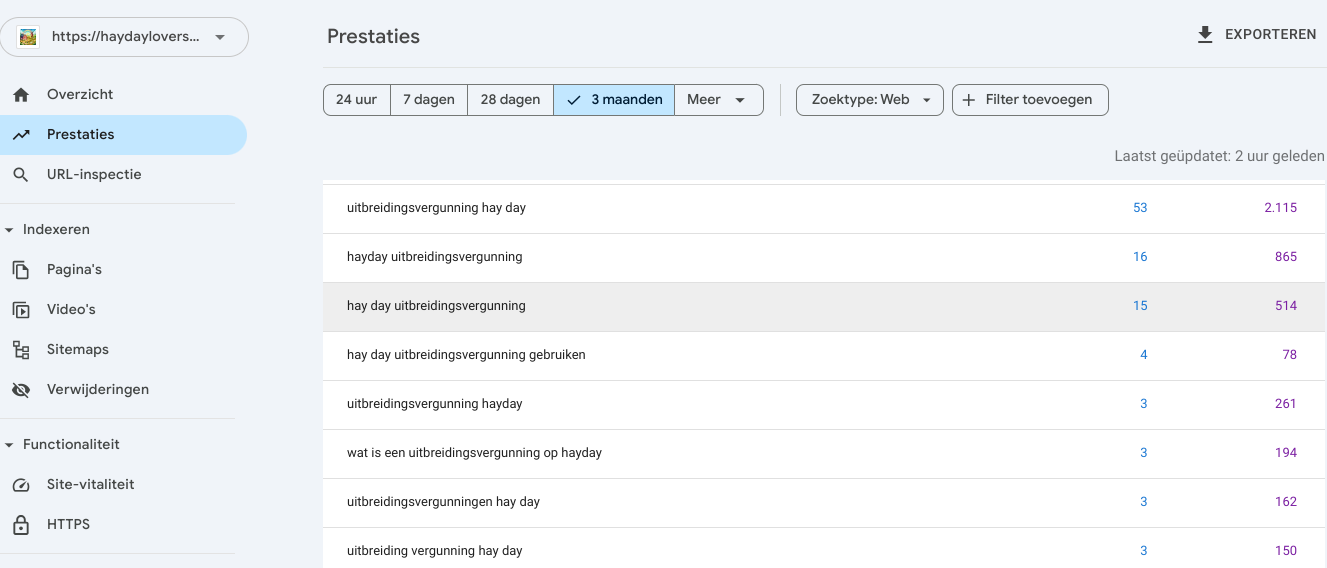Click query 'uitbreidingsvergunning hayday'
This screenshot has width=1327, height=568.
pyautogui.click(x=434, y=404)
